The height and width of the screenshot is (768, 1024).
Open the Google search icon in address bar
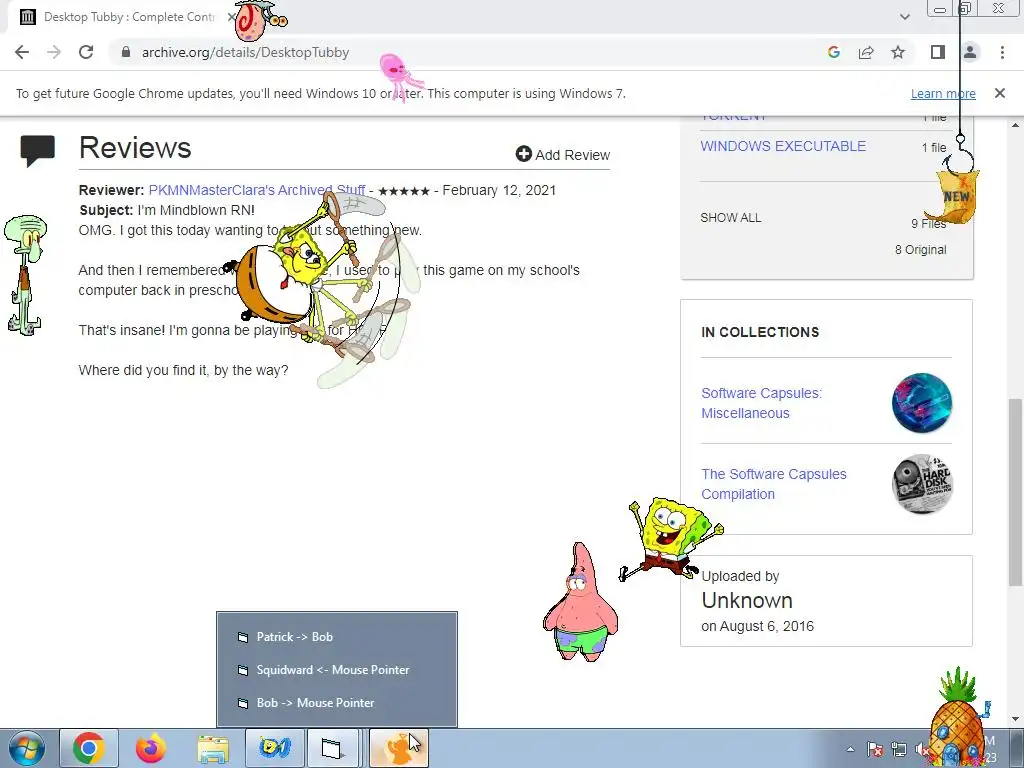pyautogui.click(x=833, y=52)
